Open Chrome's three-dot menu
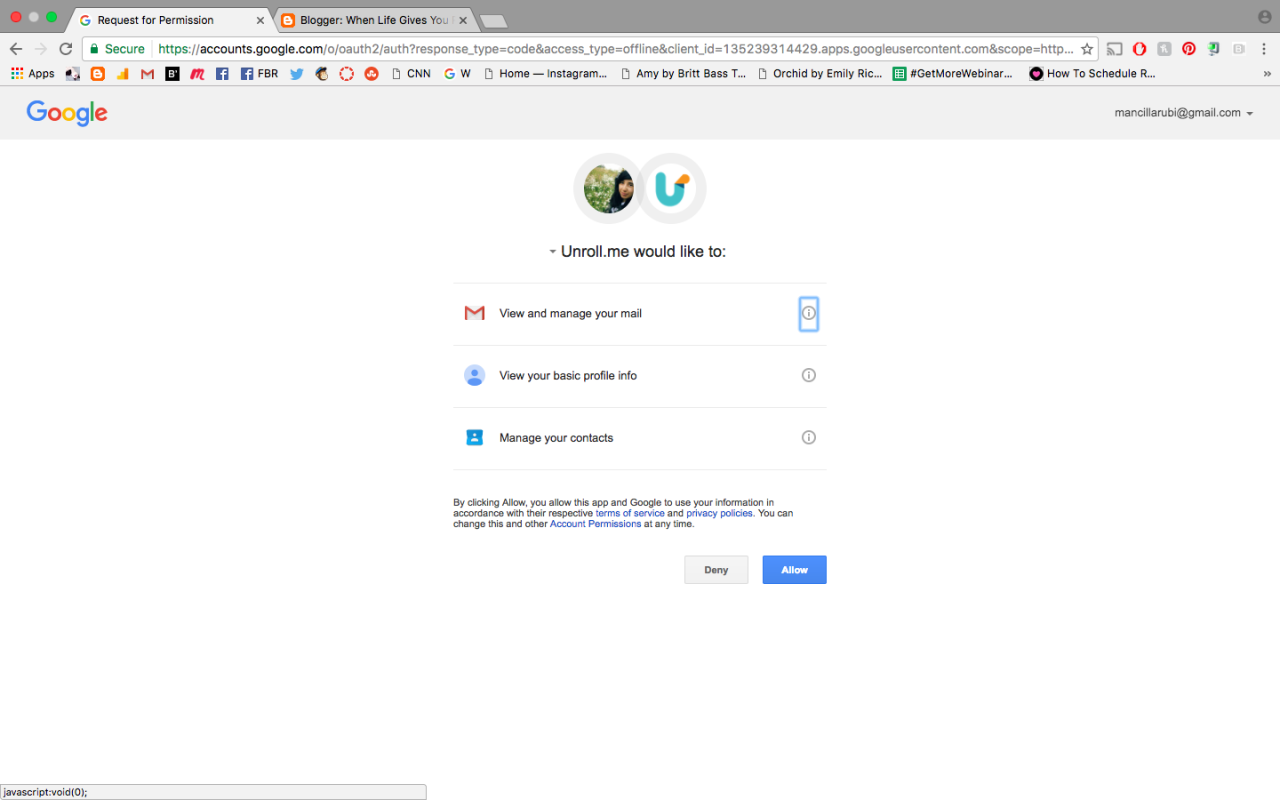The width and height of the screenshot is (1280, 800). [1263, 48]
